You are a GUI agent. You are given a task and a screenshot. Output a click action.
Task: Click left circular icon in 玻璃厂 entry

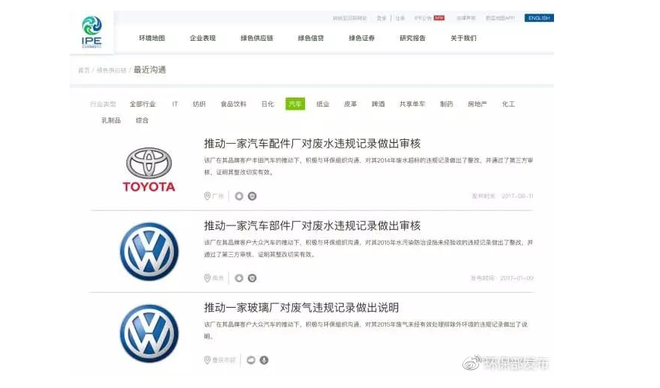tap(251, 360)
